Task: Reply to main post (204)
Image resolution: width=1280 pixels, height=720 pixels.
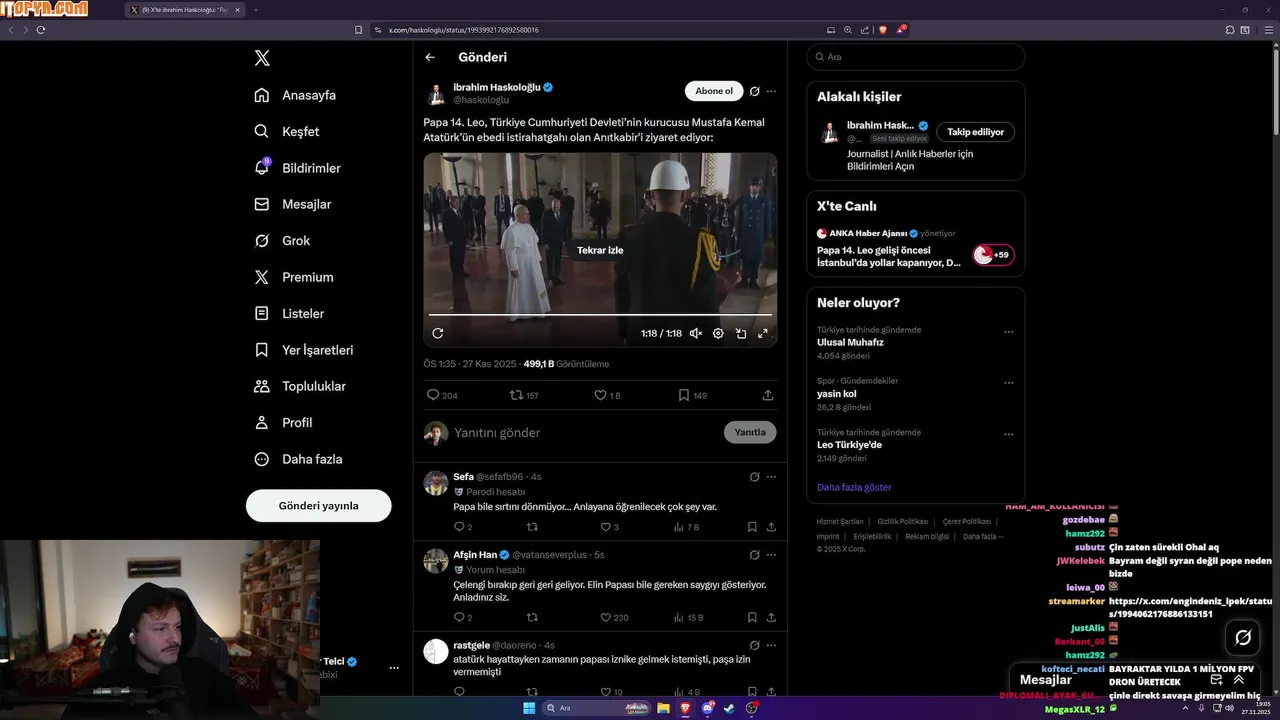Action: 442,395
